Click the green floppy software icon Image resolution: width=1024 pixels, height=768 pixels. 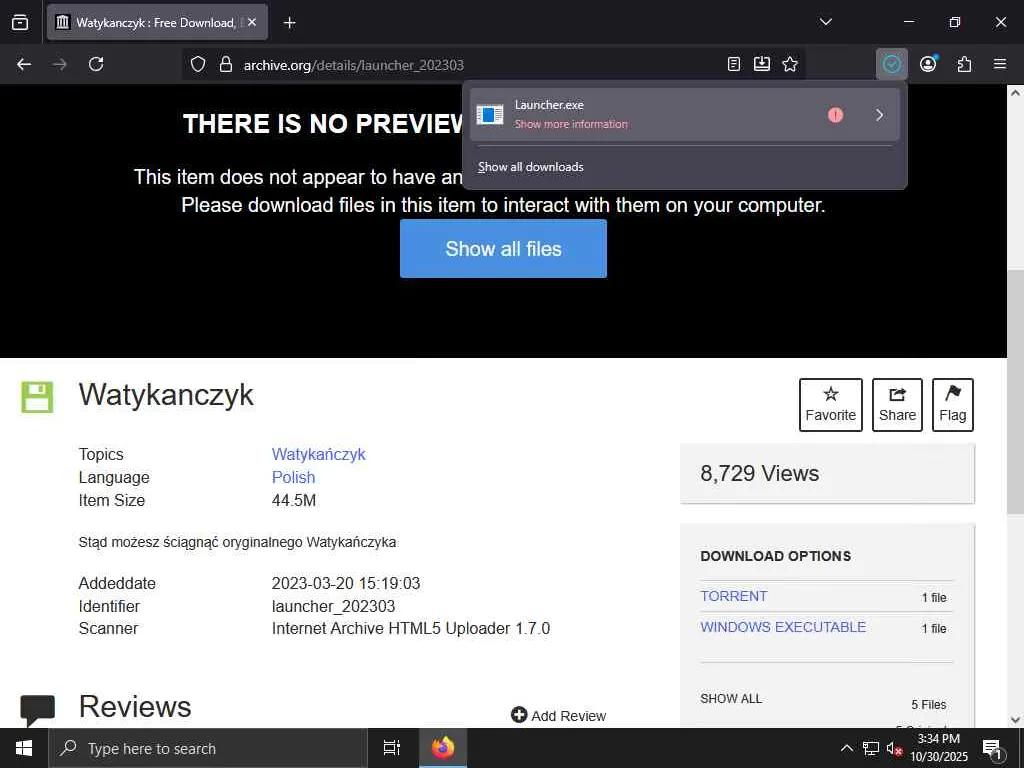(x=37, y=397)
